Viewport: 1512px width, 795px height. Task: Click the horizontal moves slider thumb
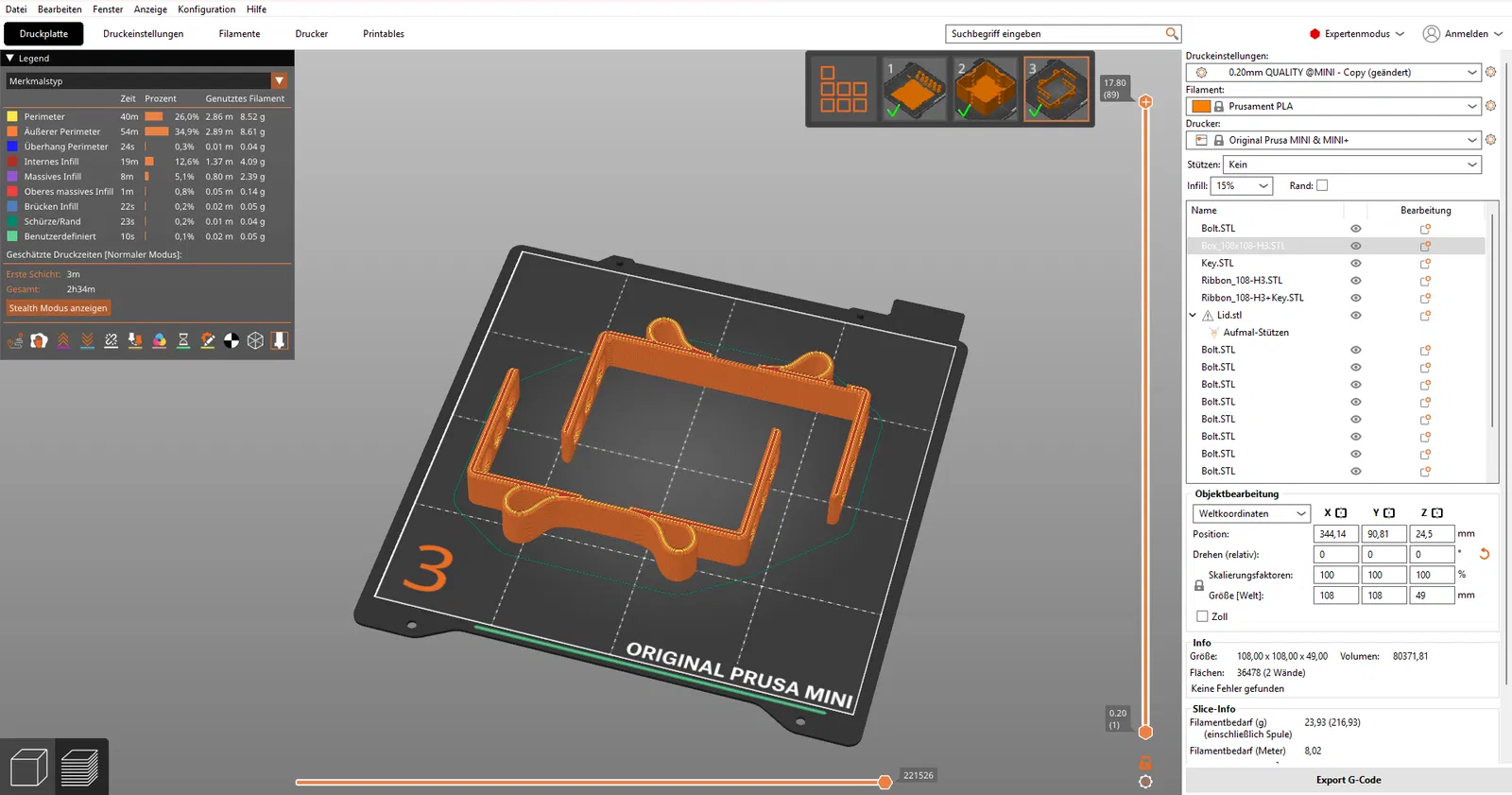(885, 782)
